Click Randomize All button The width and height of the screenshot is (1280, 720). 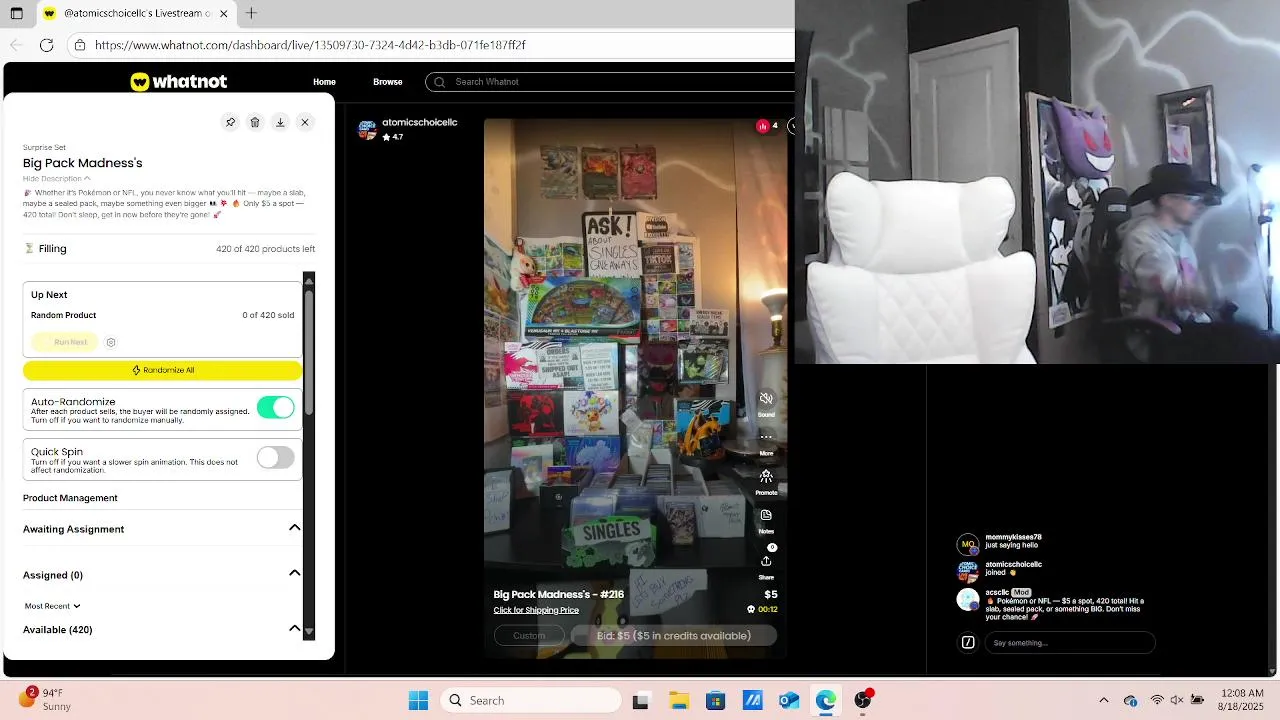[162, 370]
